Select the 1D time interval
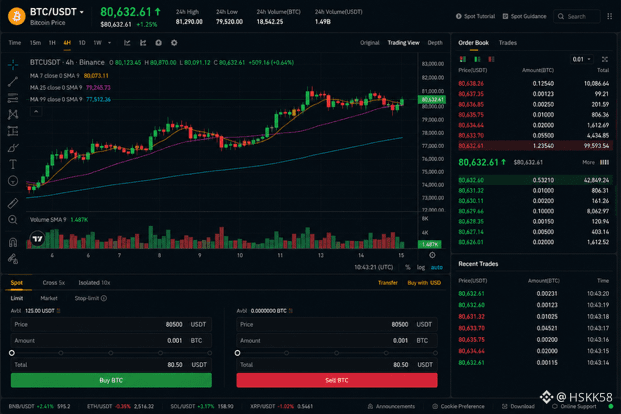 82,43
